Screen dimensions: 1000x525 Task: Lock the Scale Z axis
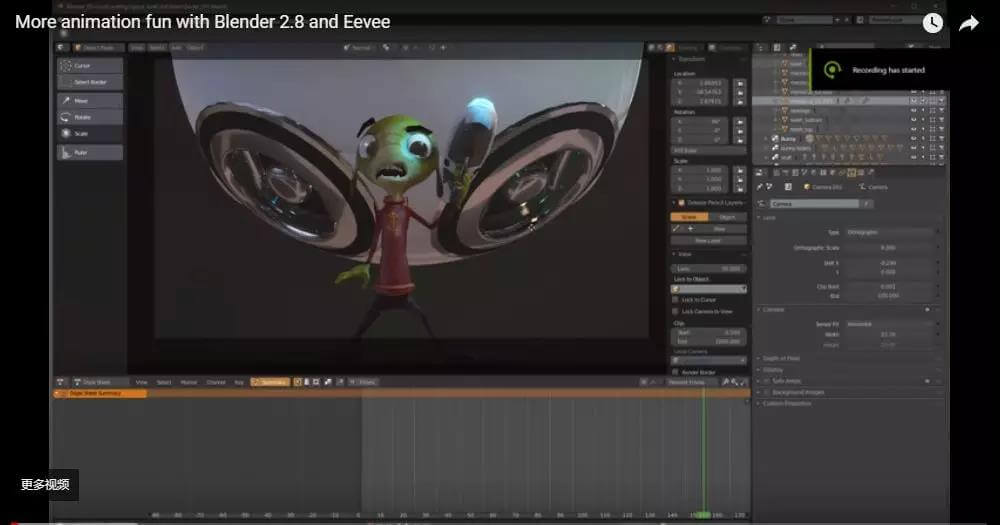(x=740, y=188)
